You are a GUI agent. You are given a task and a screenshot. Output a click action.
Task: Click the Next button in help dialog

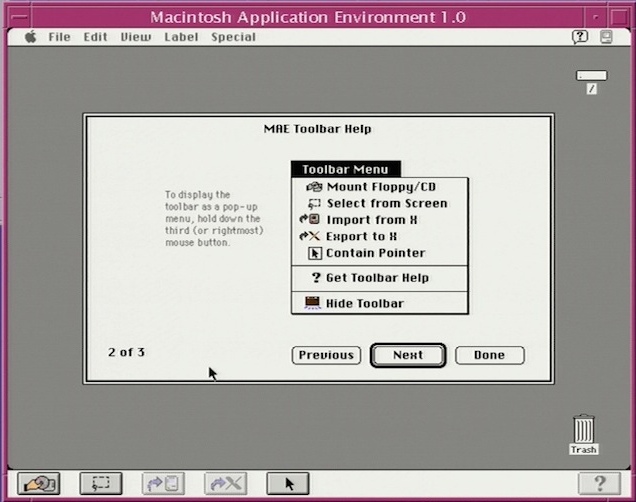coord(408,355)
